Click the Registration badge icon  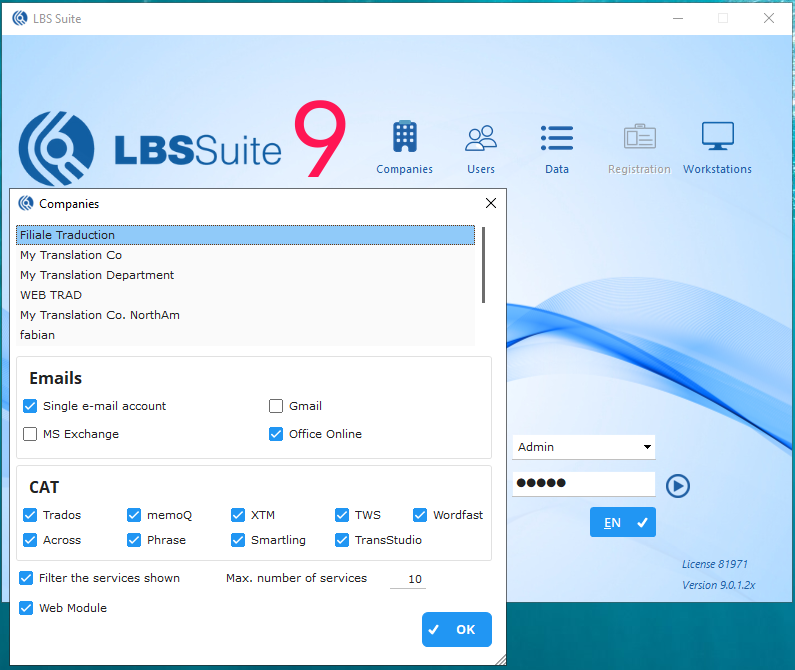pyautogui.click(x=639, y=138)
